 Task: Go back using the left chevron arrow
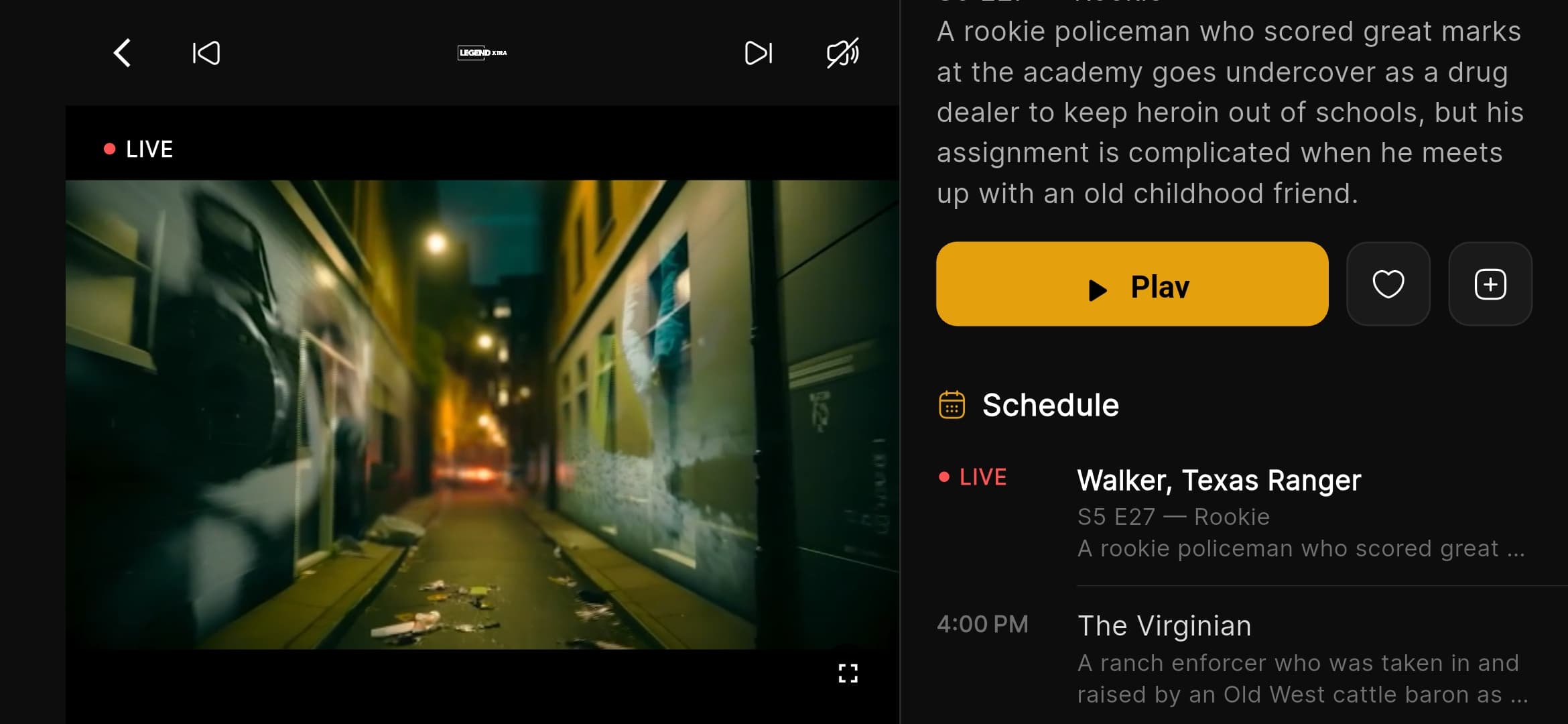tap(122, 53)
